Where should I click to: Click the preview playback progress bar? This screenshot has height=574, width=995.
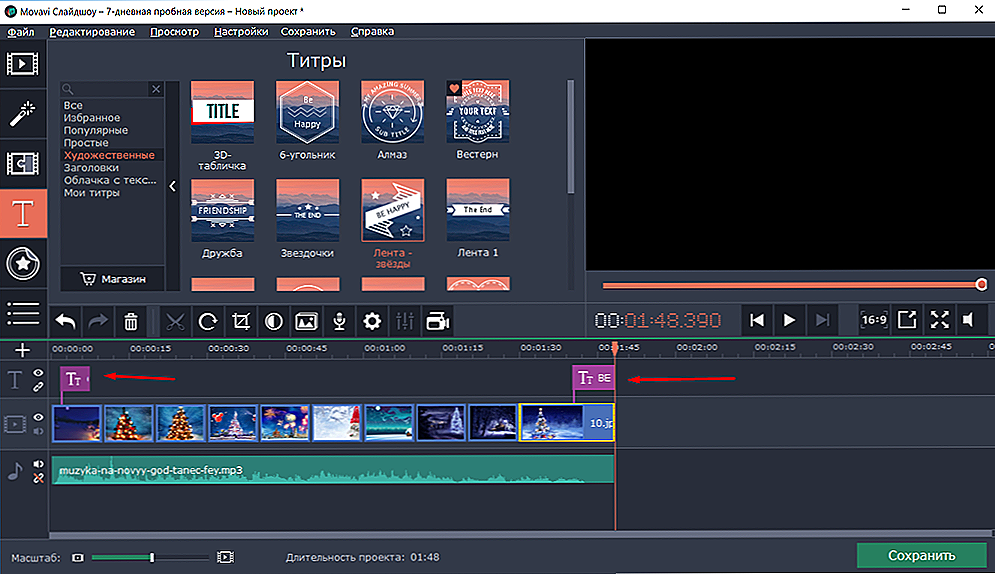point(792,285)
